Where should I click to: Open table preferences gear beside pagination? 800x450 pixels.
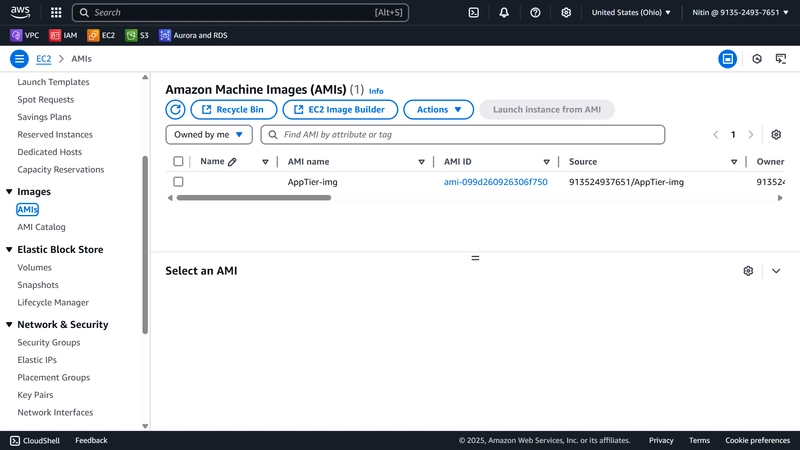tap(776, 135)
